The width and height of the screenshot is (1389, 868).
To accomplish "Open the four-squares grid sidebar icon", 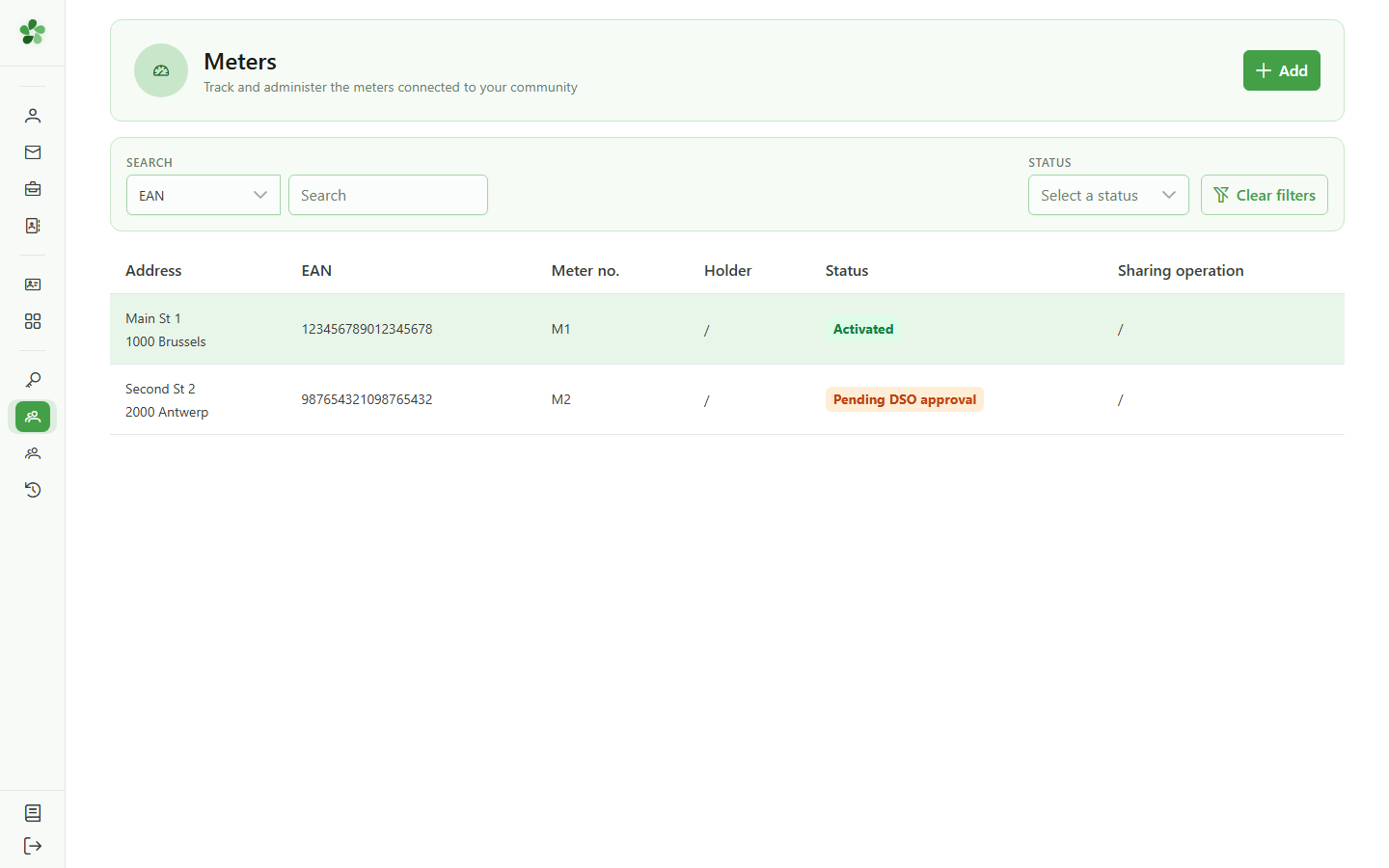I will (33, 321).
